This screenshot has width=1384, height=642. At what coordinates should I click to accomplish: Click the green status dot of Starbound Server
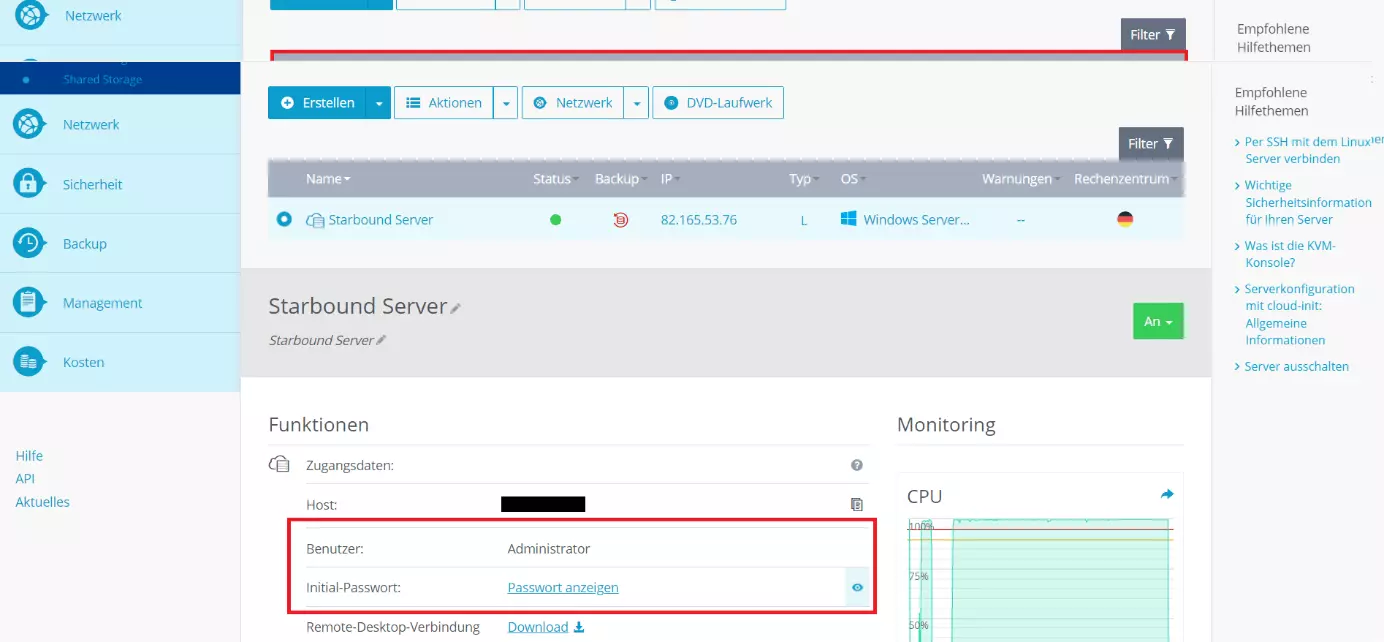point(556,220)
